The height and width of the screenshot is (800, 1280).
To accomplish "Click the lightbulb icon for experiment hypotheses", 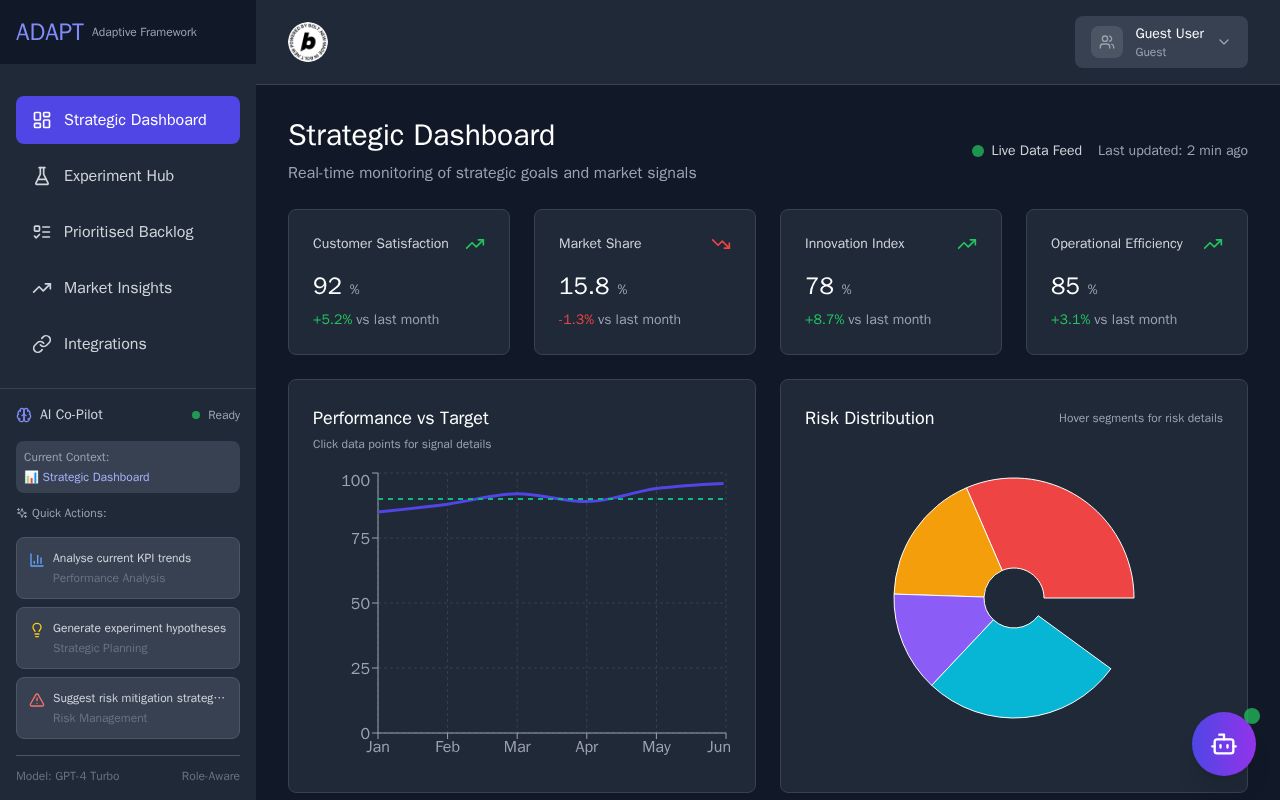I will pos(37,630).
